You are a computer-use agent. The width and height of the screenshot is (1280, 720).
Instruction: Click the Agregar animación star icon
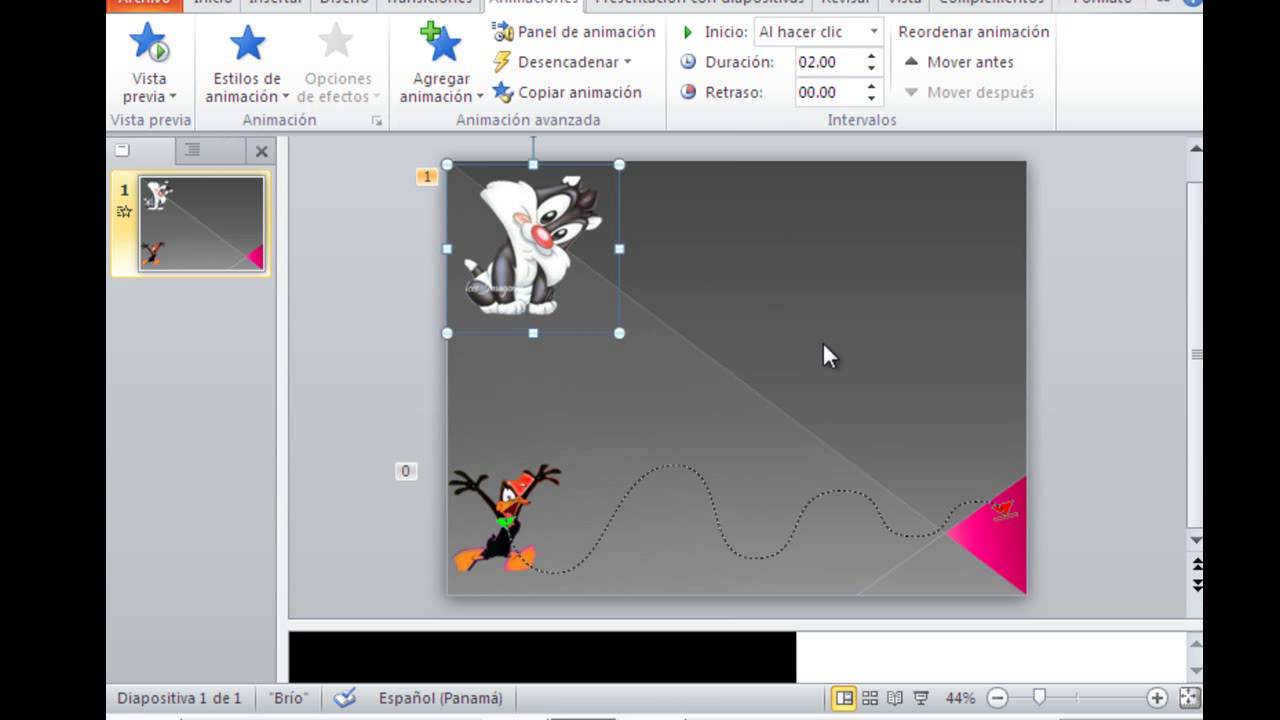point(440,44)
